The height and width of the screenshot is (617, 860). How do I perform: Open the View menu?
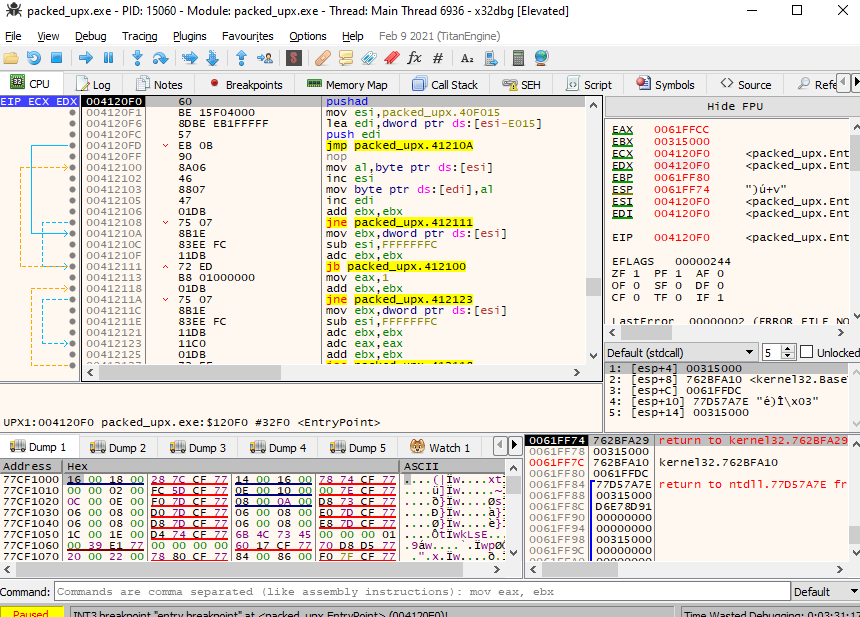point(48,36)
